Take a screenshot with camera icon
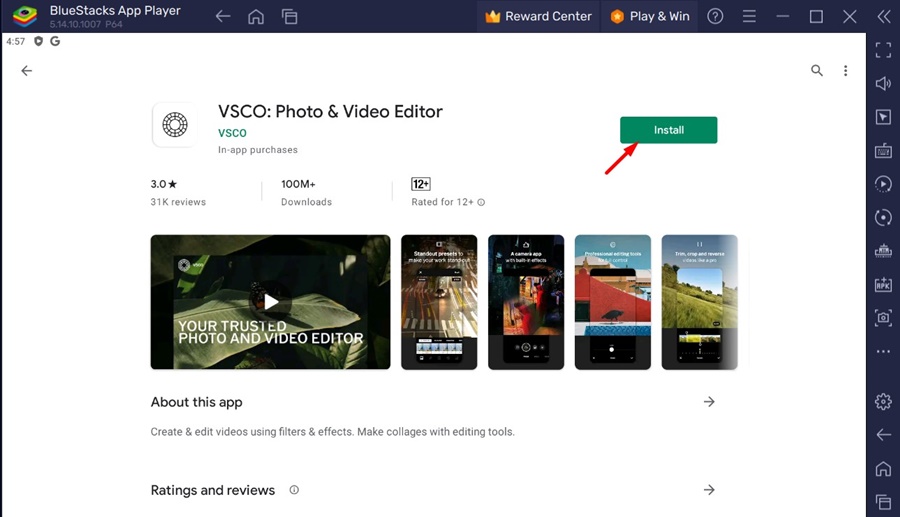This screenshot has height=517, width=900. pyautogui.click(x=883, y=317)
